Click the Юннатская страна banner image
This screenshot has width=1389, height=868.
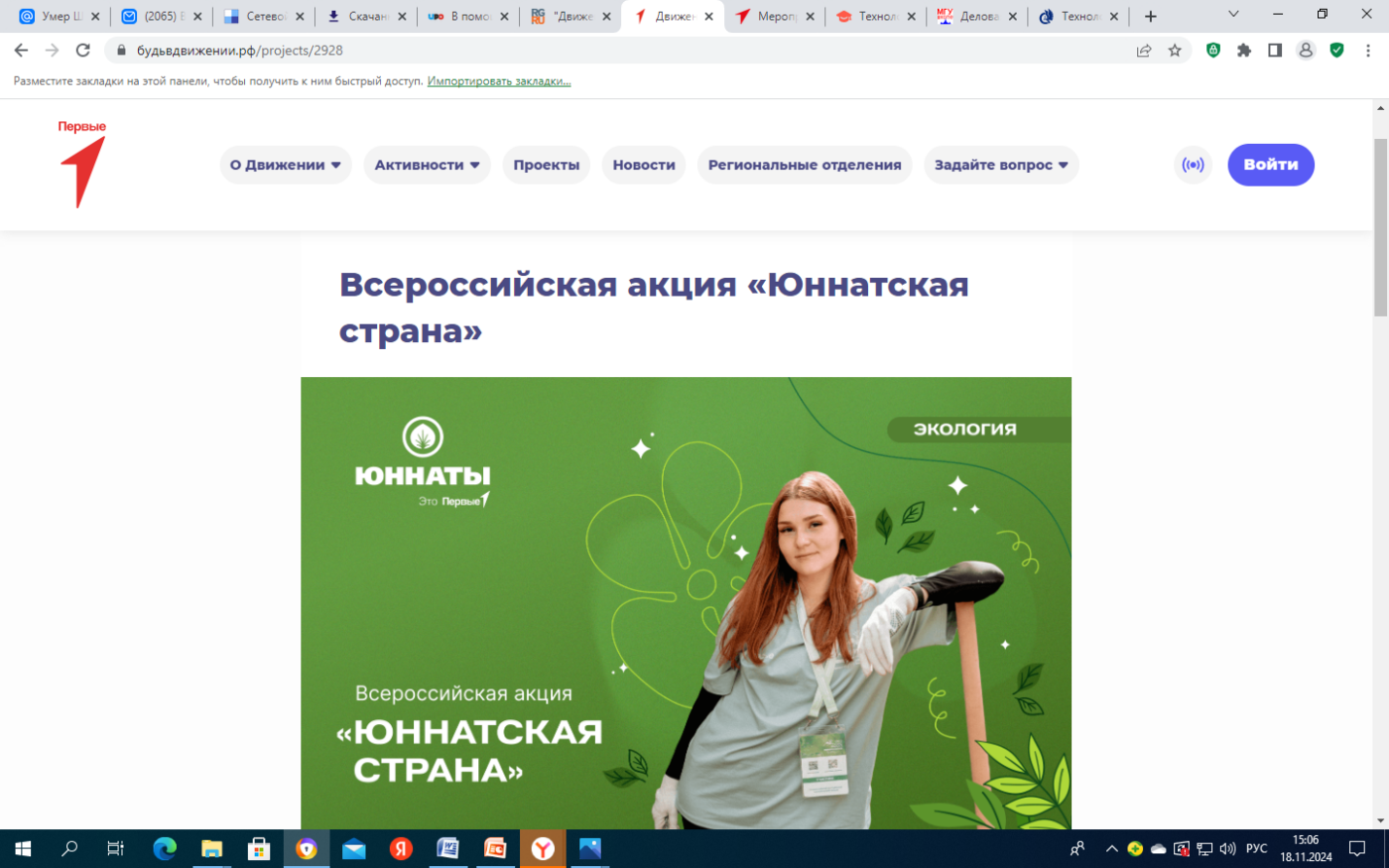685,603
